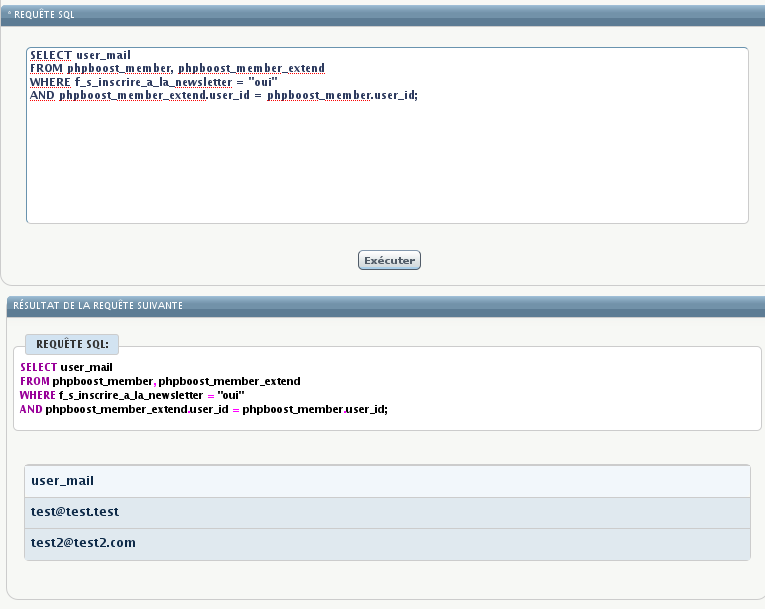The width and height of the screenshot is (765, 609).
Task: Click the user_mail column header in results table
Action: (x=62, y=481)
